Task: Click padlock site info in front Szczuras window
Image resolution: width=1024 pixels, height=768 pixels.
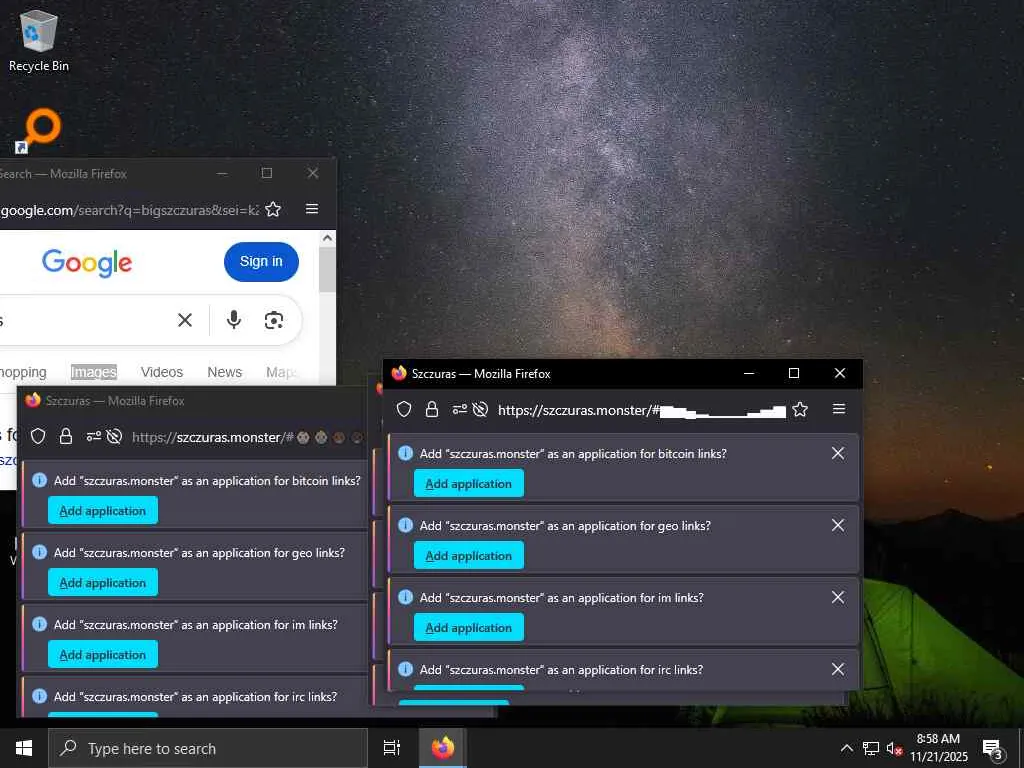Action: pos(432,409)
